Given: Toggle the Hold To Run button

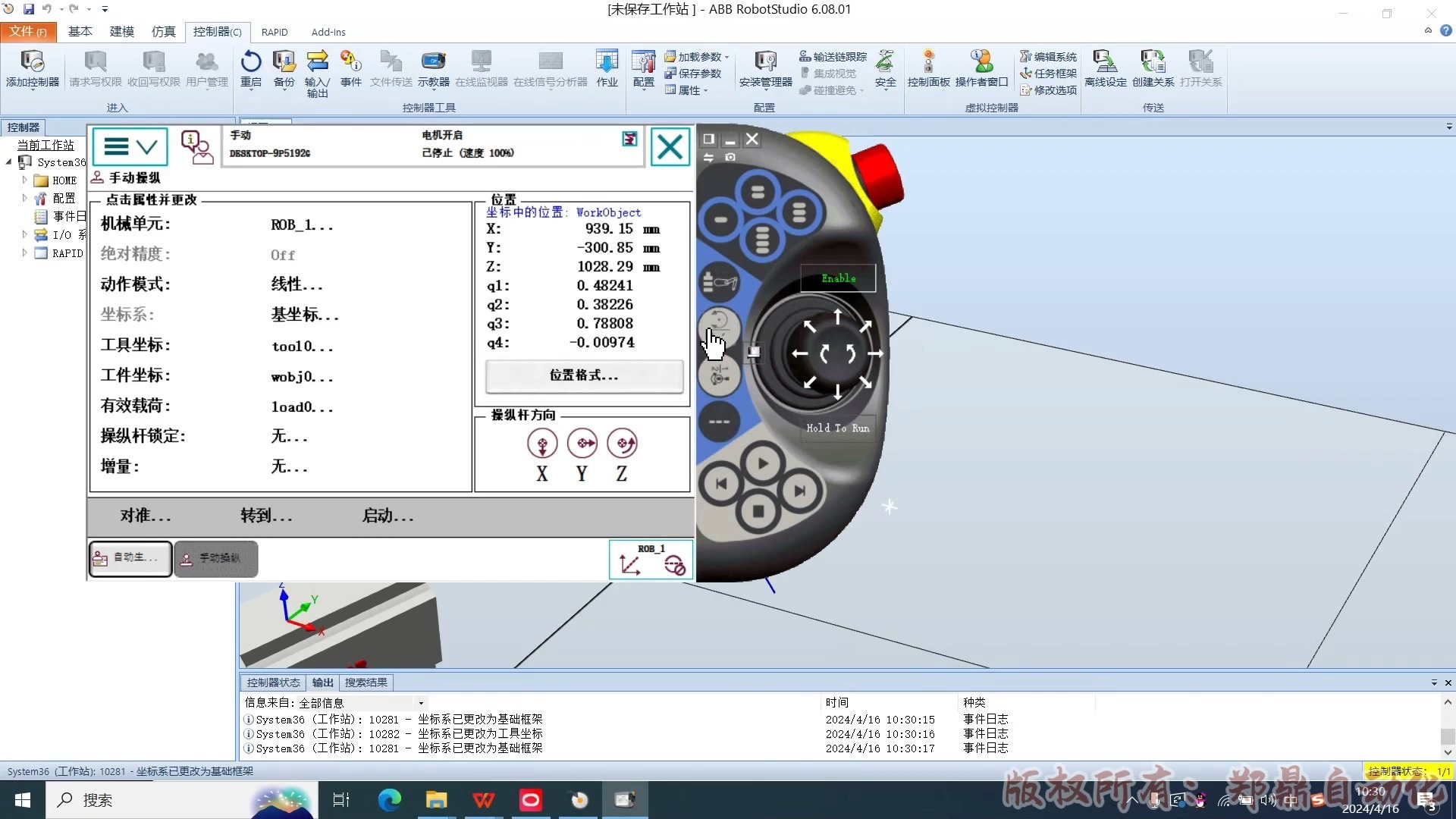Looking at the screenshot, I should pos(837,428).
